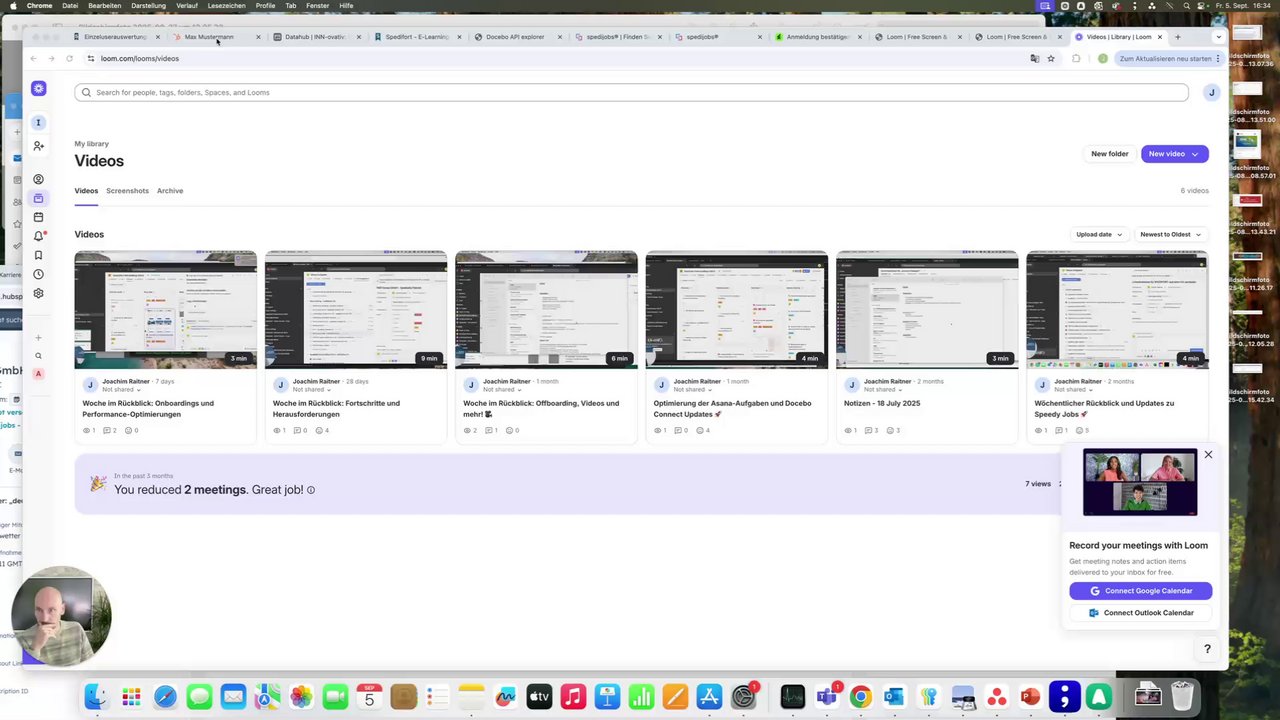
Task: Open the Bearbeiten menu
Action: tap(105, 6)
